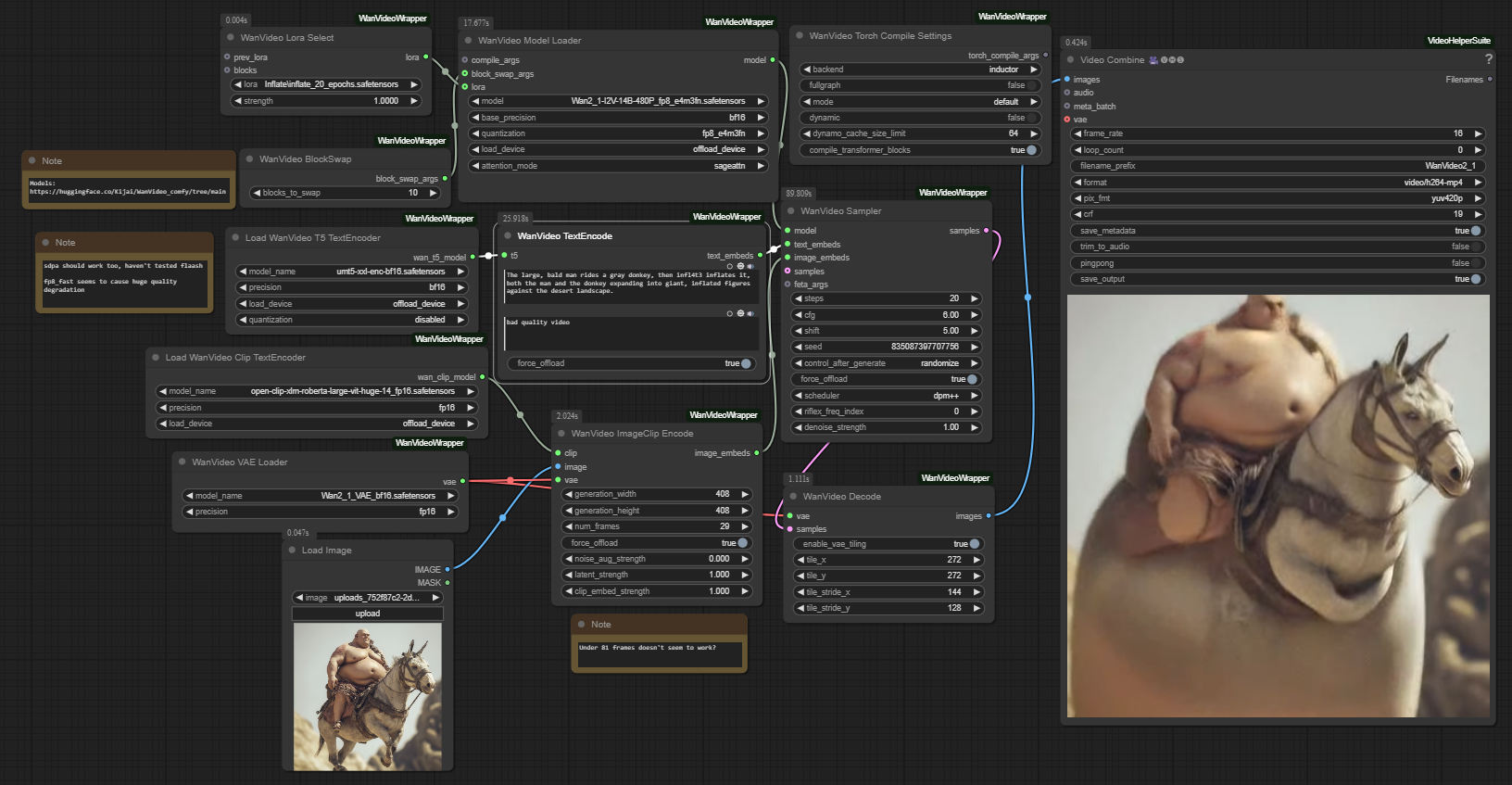Image resolution: width=1512 pixels, height=785 pixels.
Task: Click the collapse dot on the Load Image node
Action: point(292,551)
